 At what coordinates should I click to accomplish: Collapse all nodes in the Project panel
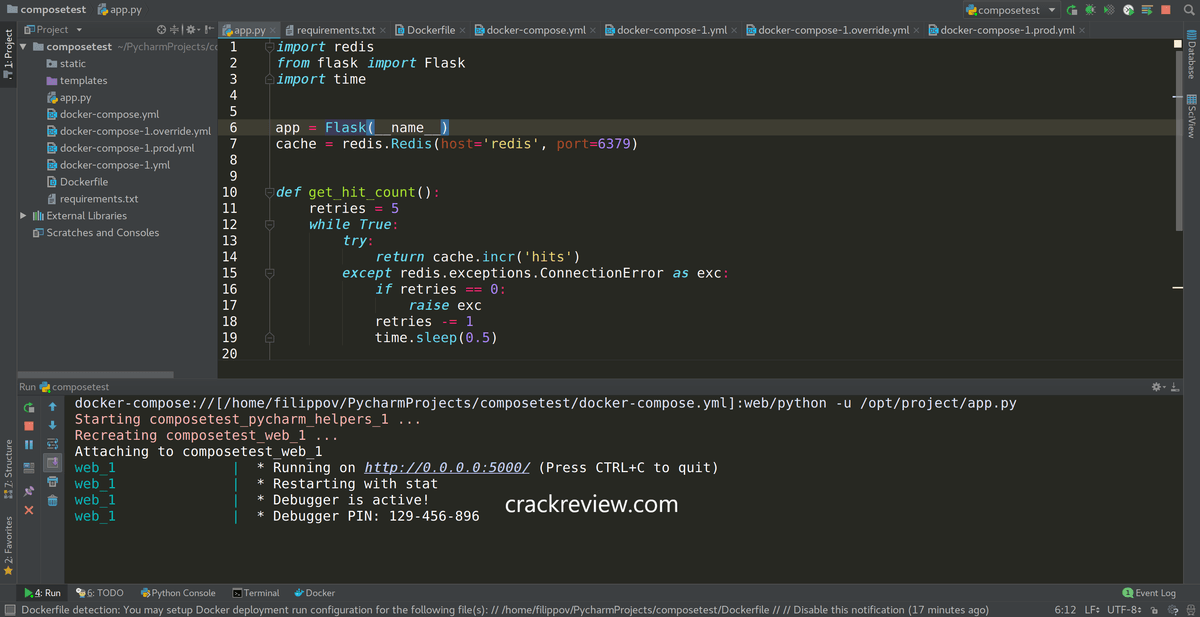pos(174,30)
